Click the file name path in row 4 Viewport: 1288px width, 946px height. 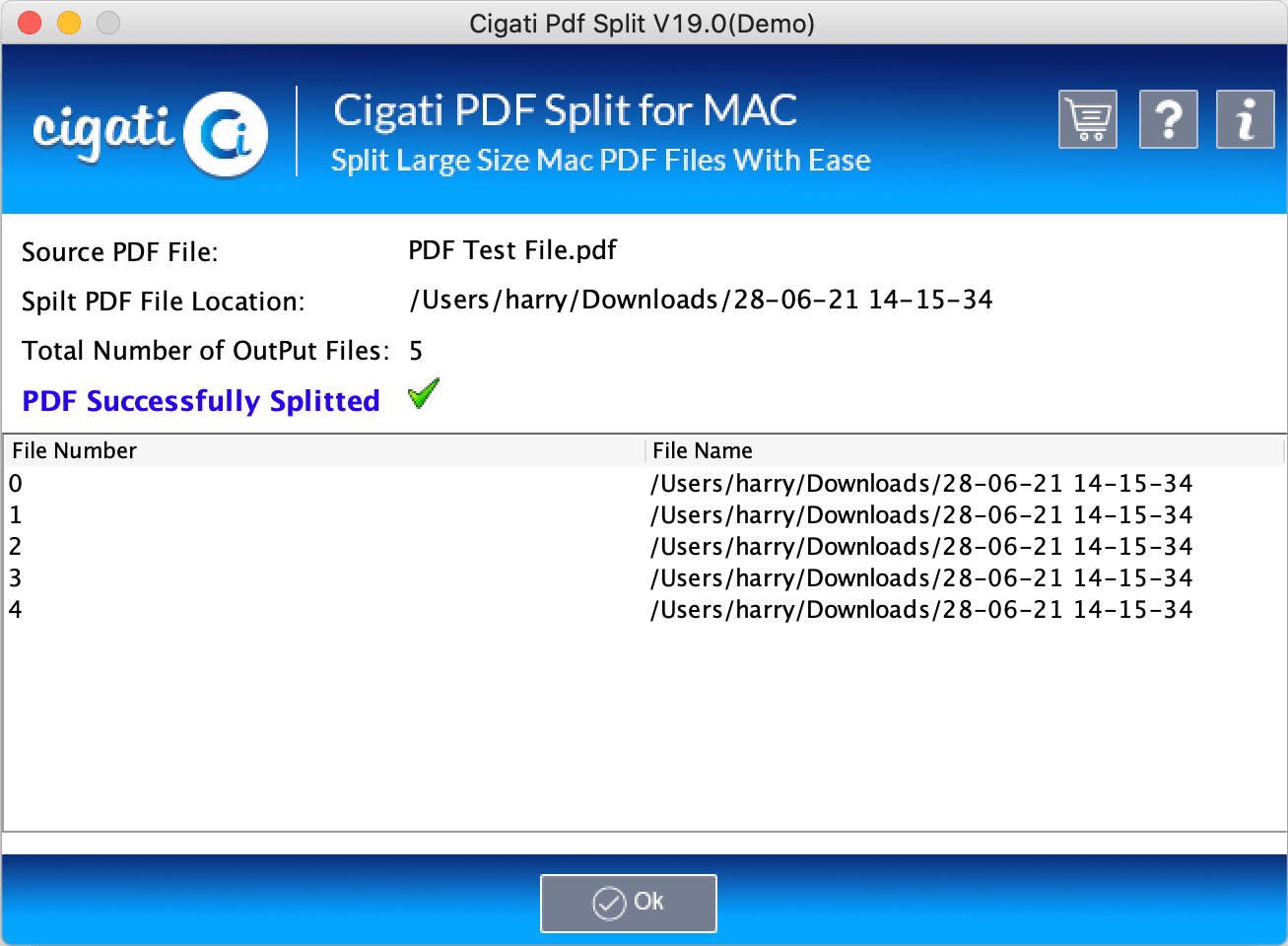[x=921, y=610]
